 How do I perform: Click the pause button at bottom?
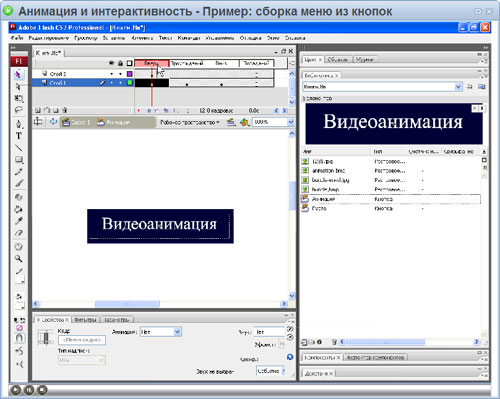coord(29,390)
